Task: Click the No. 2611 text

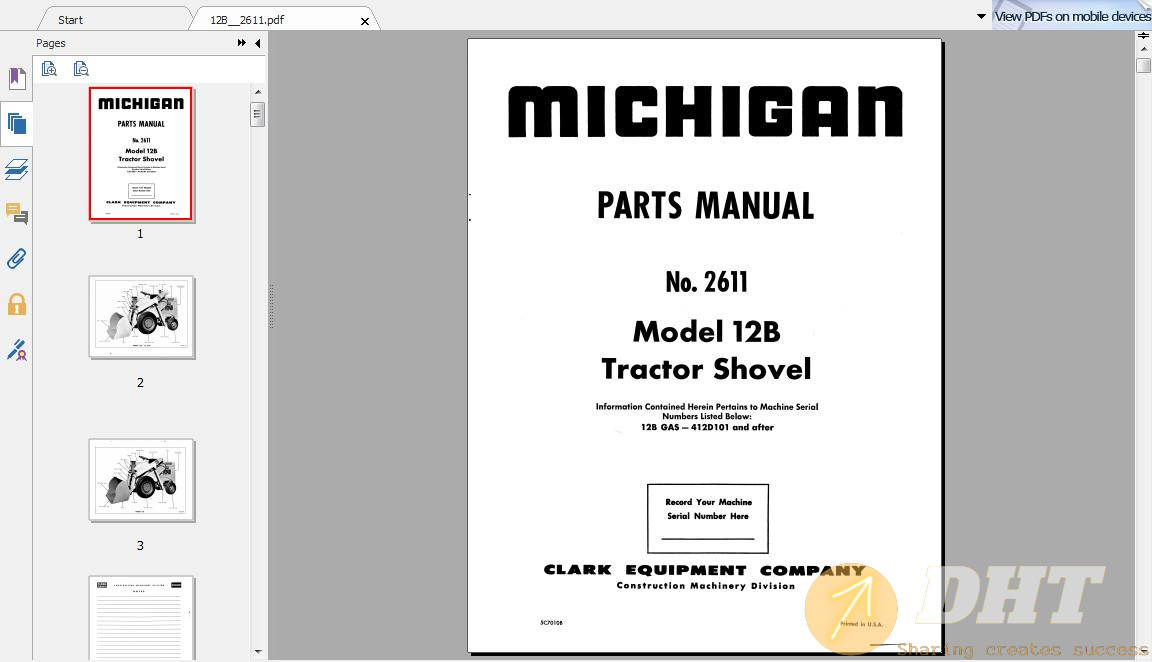Action: click(x=707, y=282)
